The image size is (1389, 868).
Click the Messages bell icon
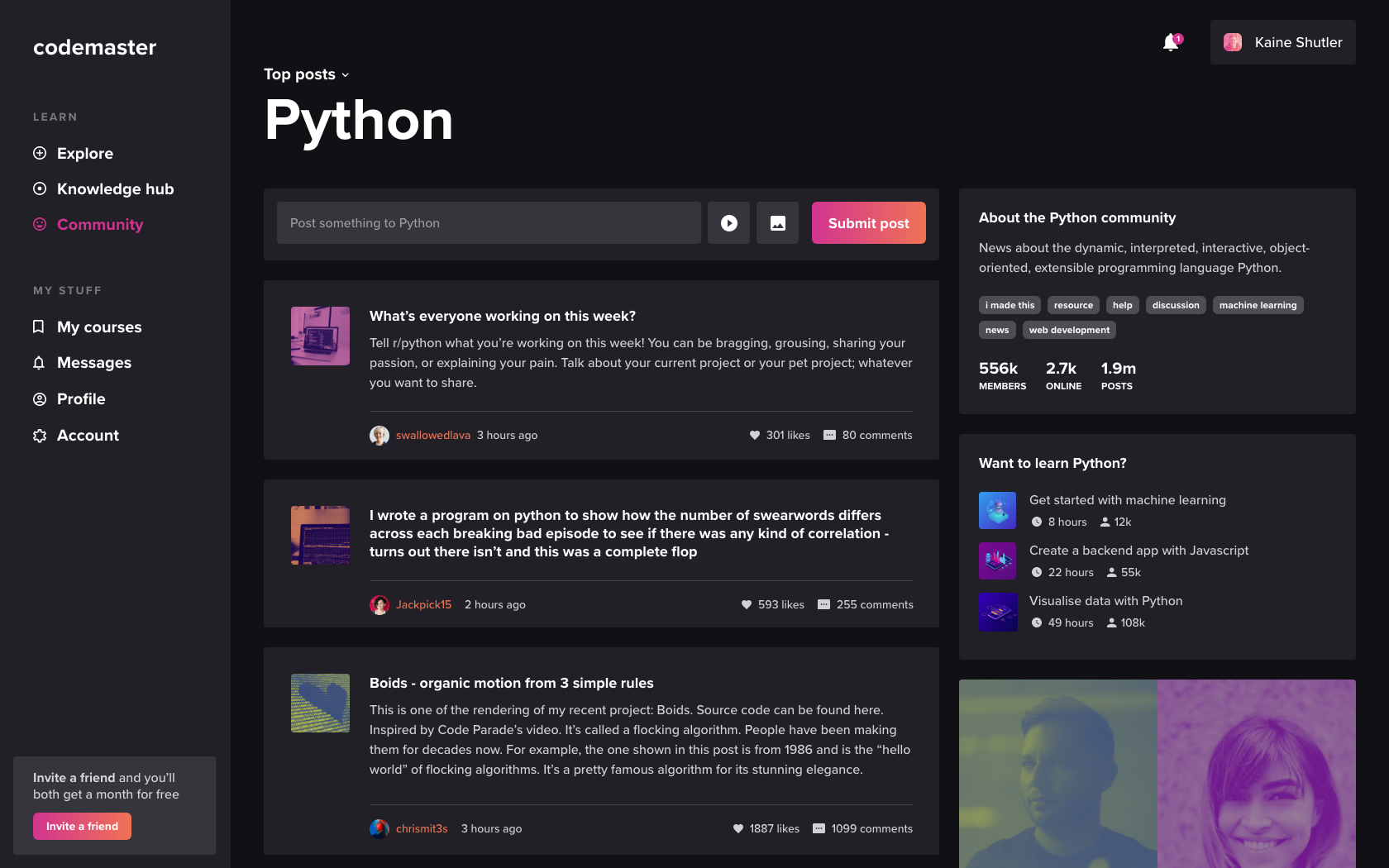click(39, 363)
